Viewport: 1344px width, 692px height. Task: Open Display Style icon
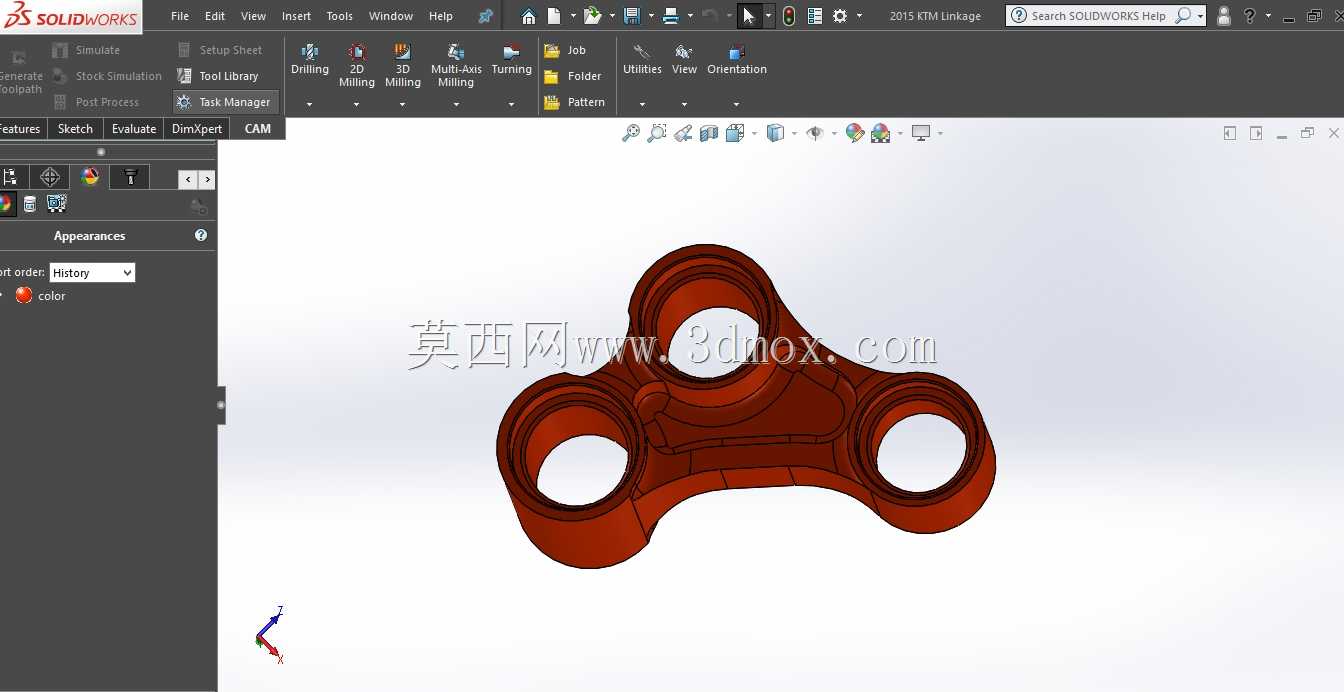(775, 133)
